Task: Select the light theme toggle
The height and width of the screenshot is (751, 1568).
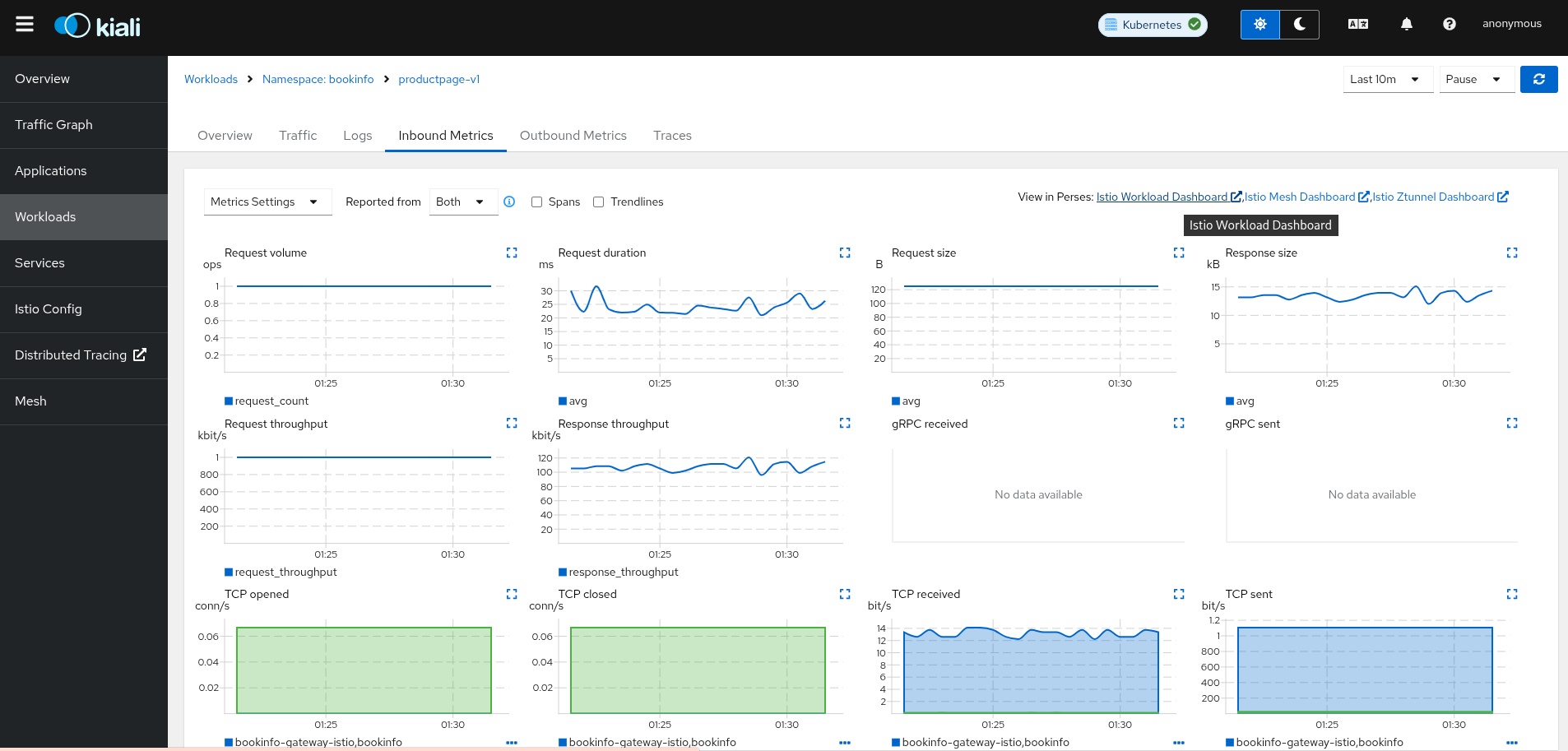Action: pyautogui.click(x=1260, y=25)
